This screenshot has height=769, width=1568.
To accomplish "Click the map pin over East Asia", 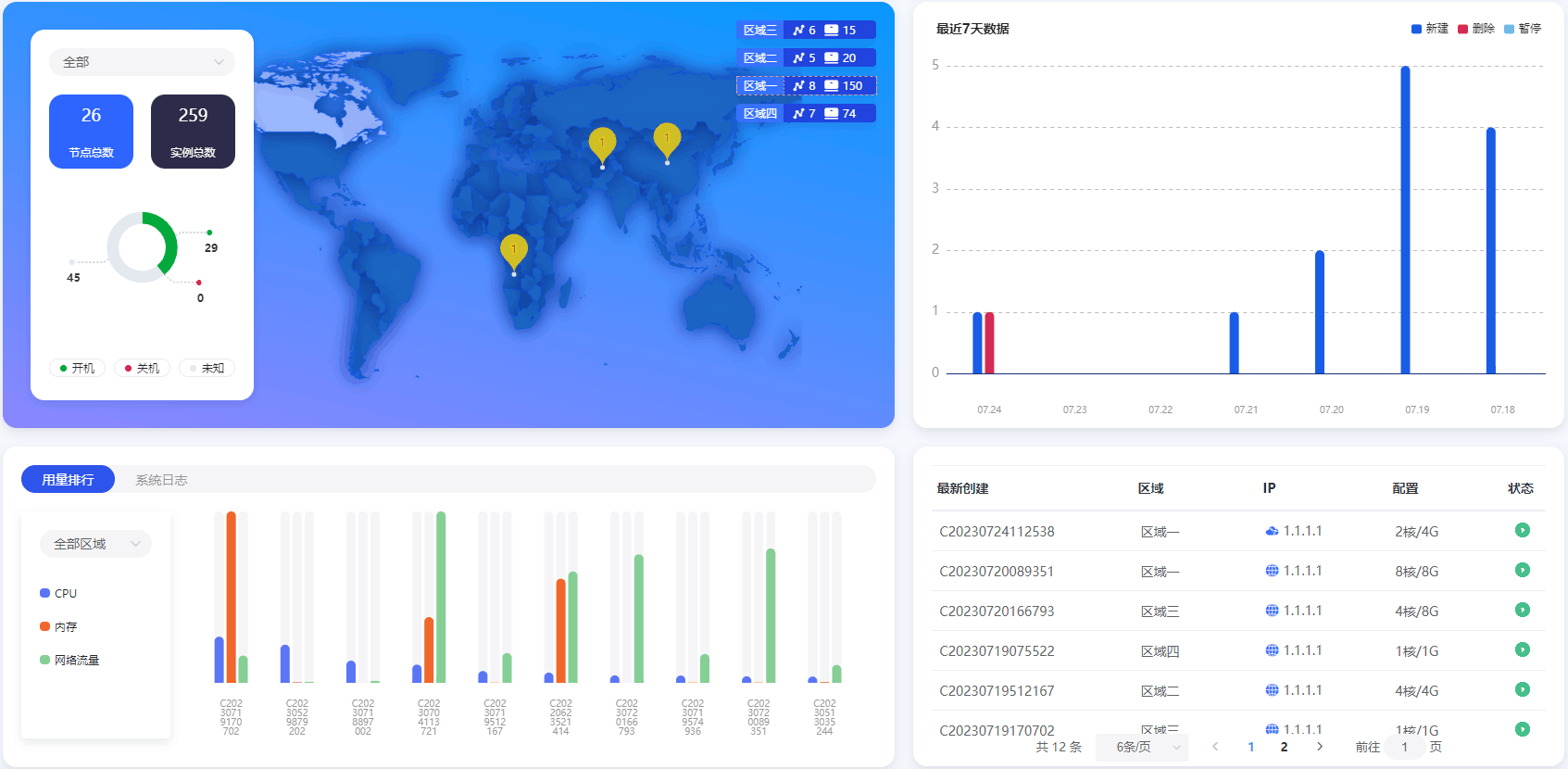I will [667, 139].
